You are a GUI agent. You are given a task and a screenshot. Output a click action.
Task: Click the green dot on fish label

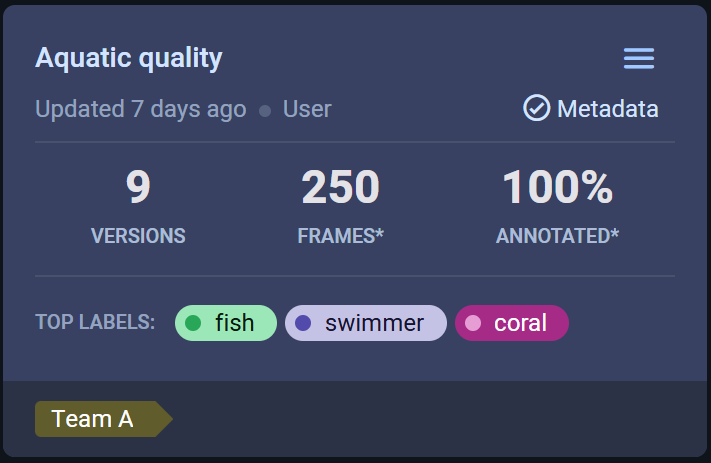[194, 323]
